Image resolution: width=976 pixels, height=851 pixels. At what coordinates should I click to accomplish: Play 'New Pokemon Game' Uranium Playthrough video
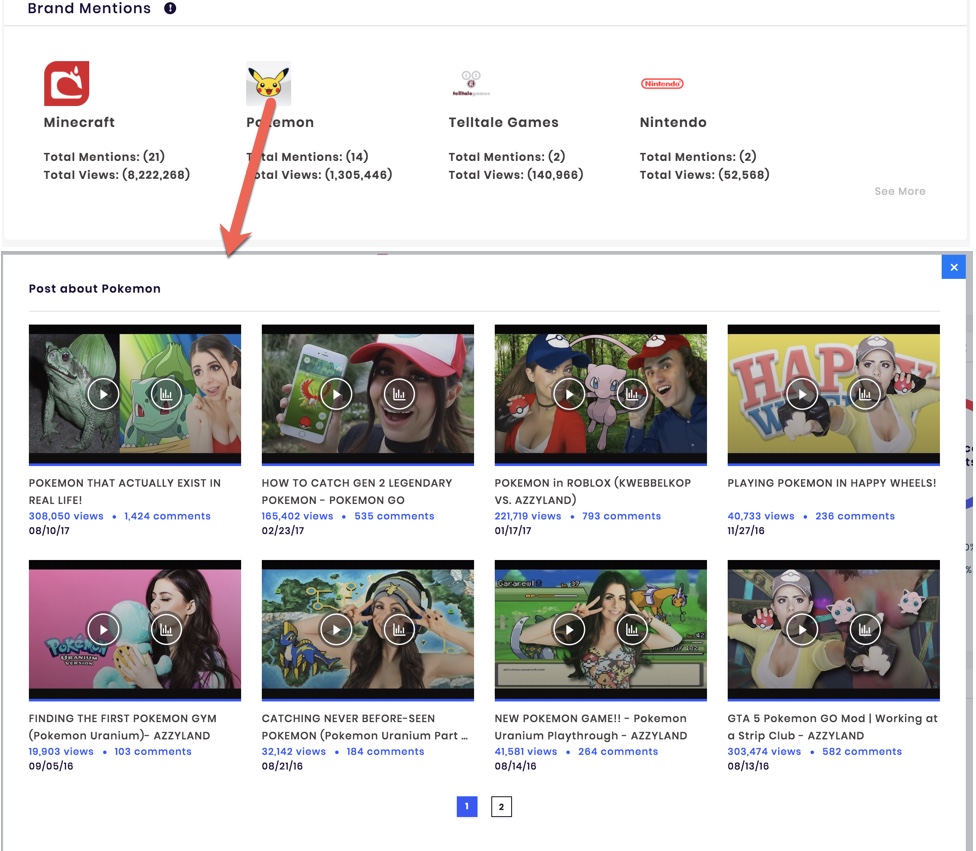(x=569, y=629)
